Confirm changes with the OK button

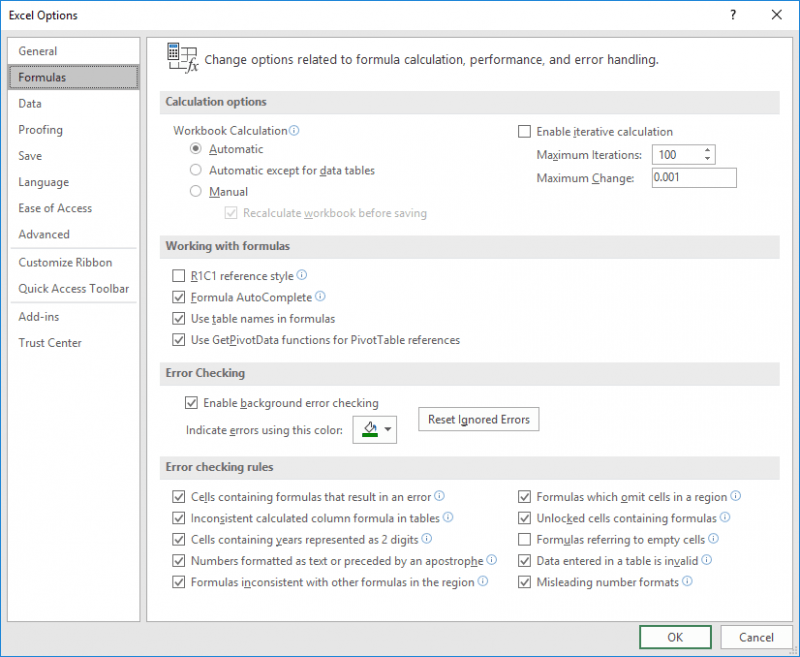coord(674,637)
